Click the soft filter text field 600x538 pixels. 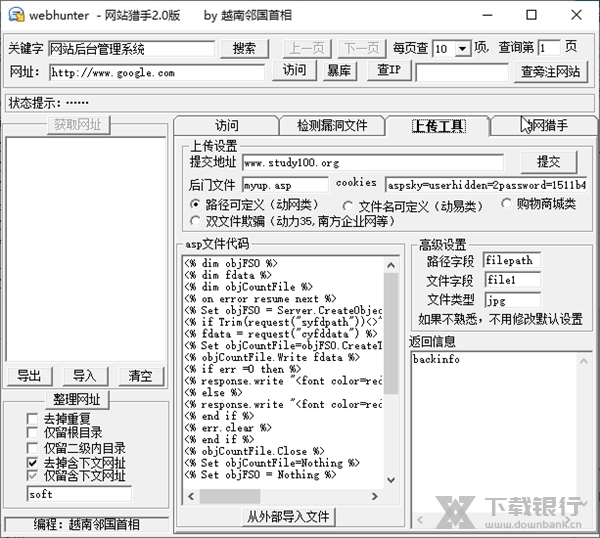79,494
